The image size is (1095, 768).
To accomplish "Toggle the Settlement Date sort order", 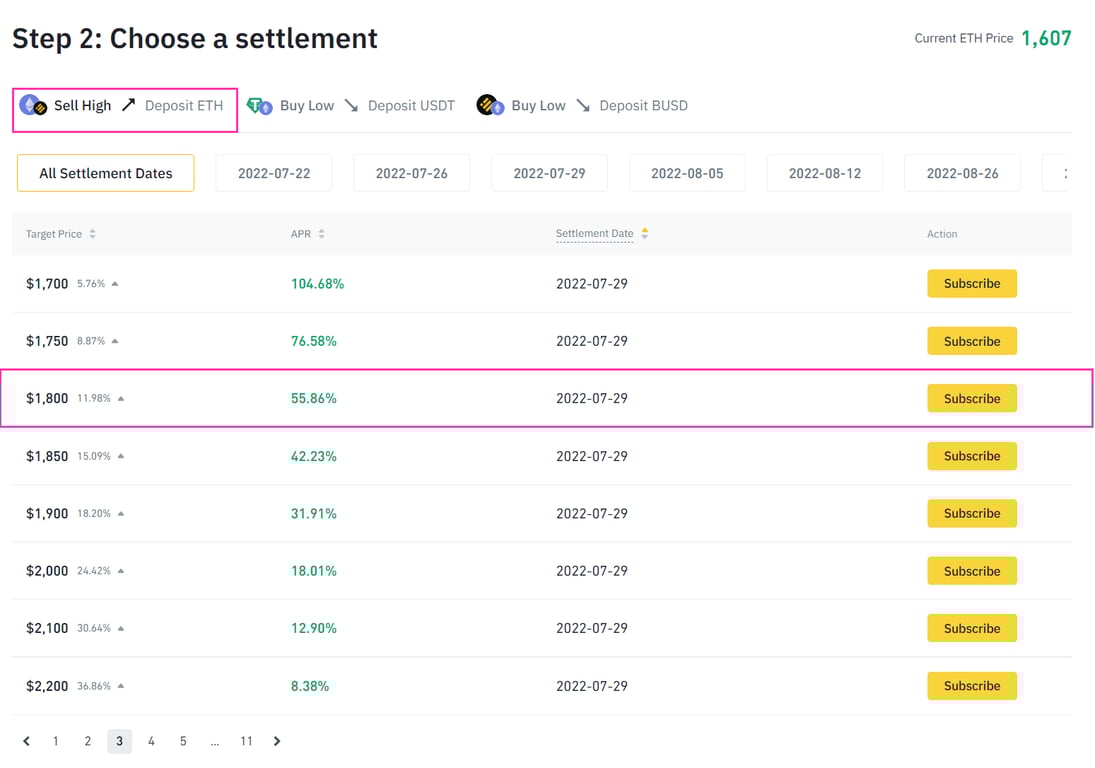I will pyautogui.click(x=644, y=234).
